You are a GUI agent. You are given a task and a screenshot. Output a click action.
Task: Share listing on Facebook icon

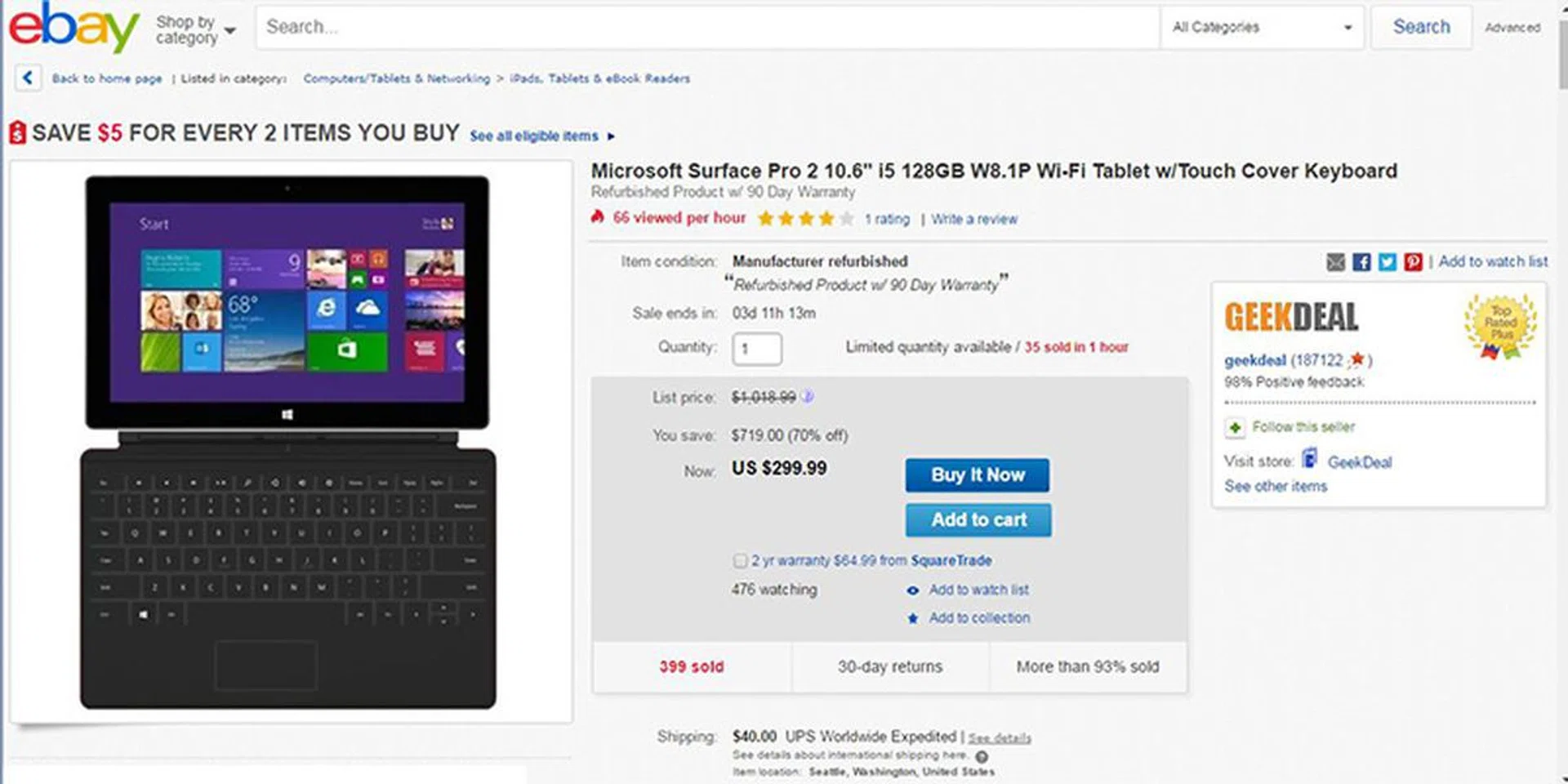[x=1361, y=262]
